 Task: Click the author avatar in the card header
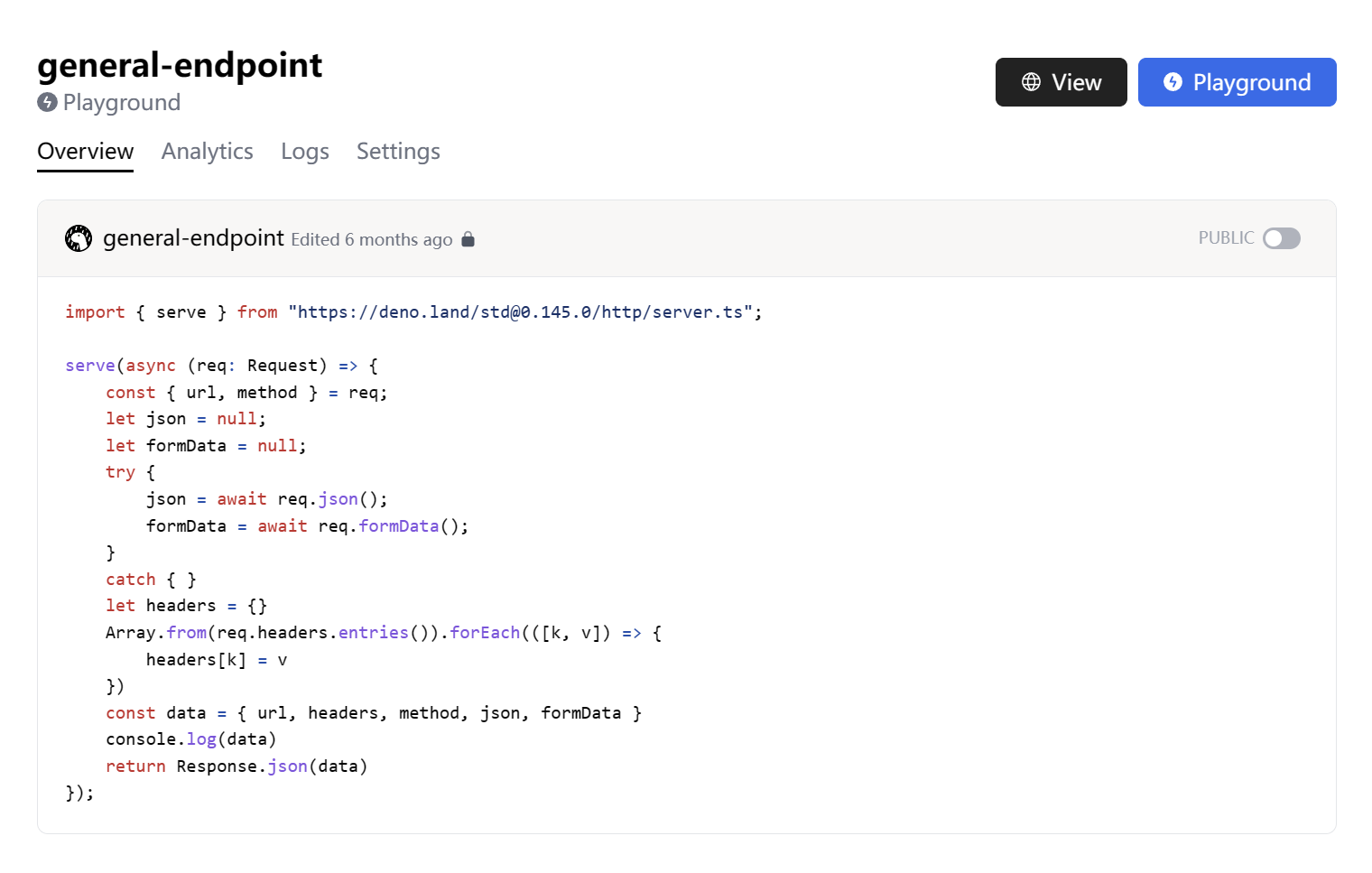click(x=79, y=238)
